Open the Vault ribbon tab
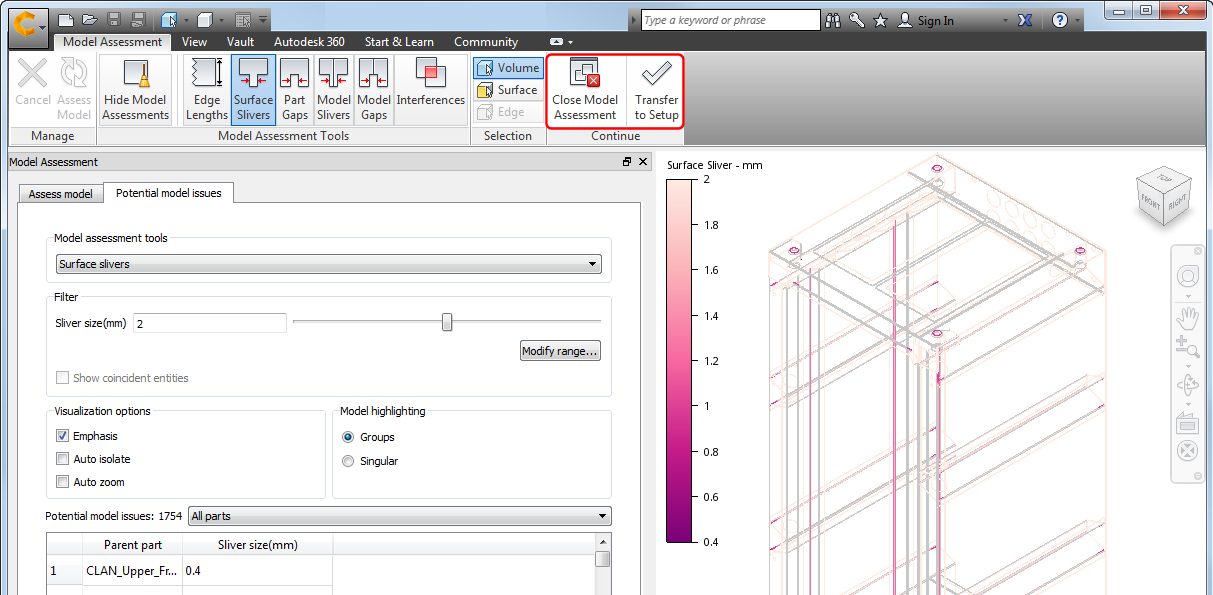The width and height of the screenshot is (1213, 595). point(240,42)
